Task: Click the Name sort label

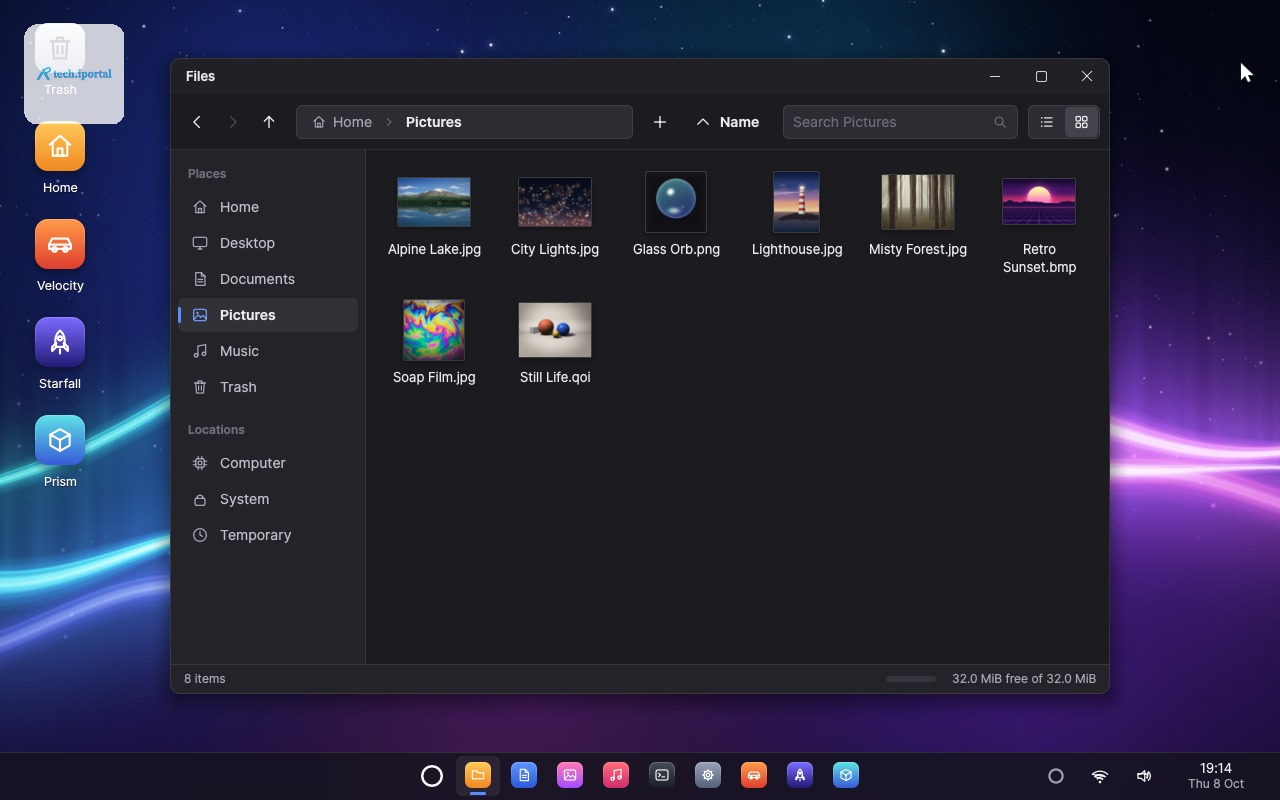Action: [x=739, y=122]
